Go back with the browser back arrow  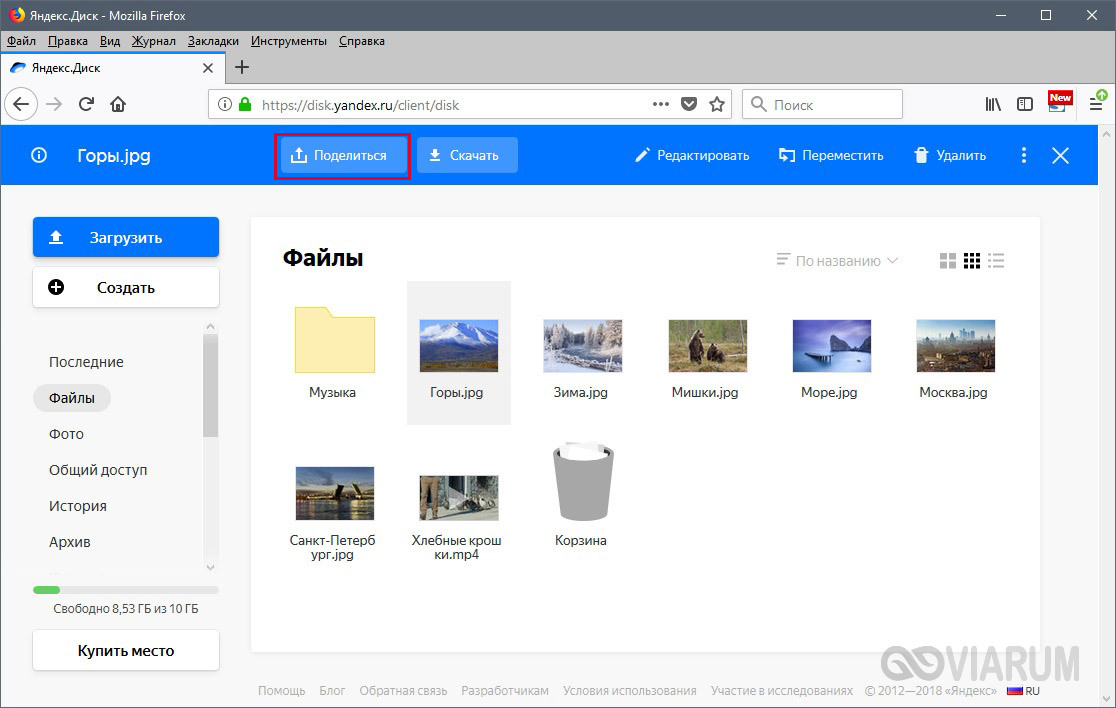21,105
